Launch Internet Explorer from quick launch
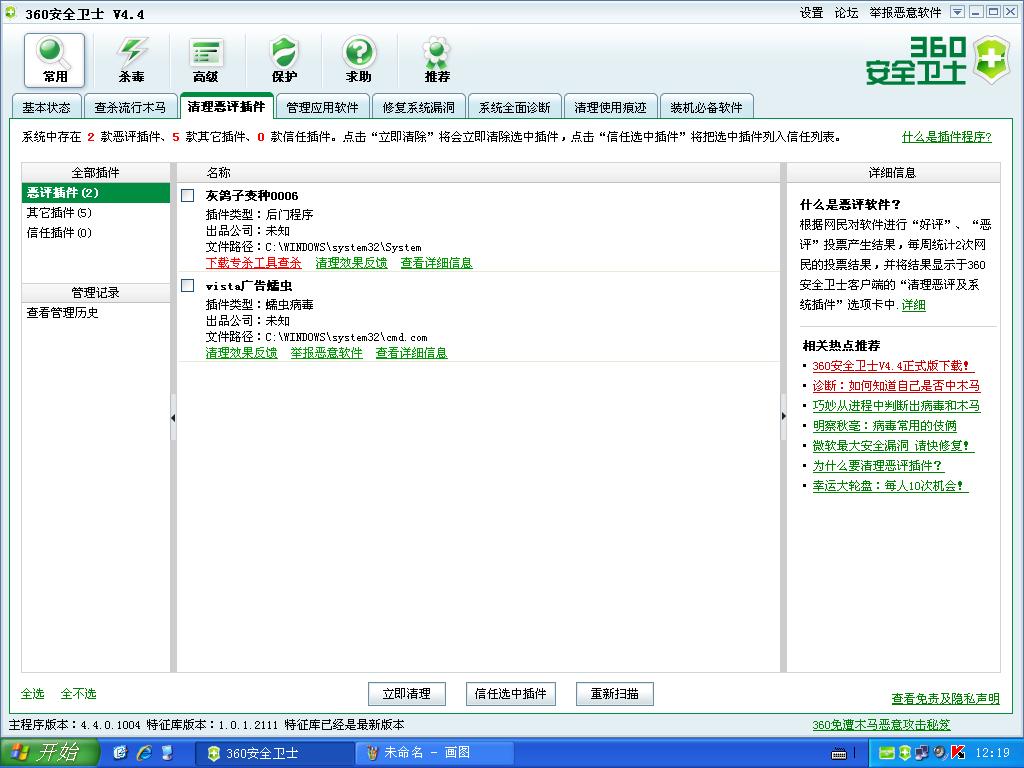Image resolution: width=1024 pixels, height=768 pixels. 144,753
